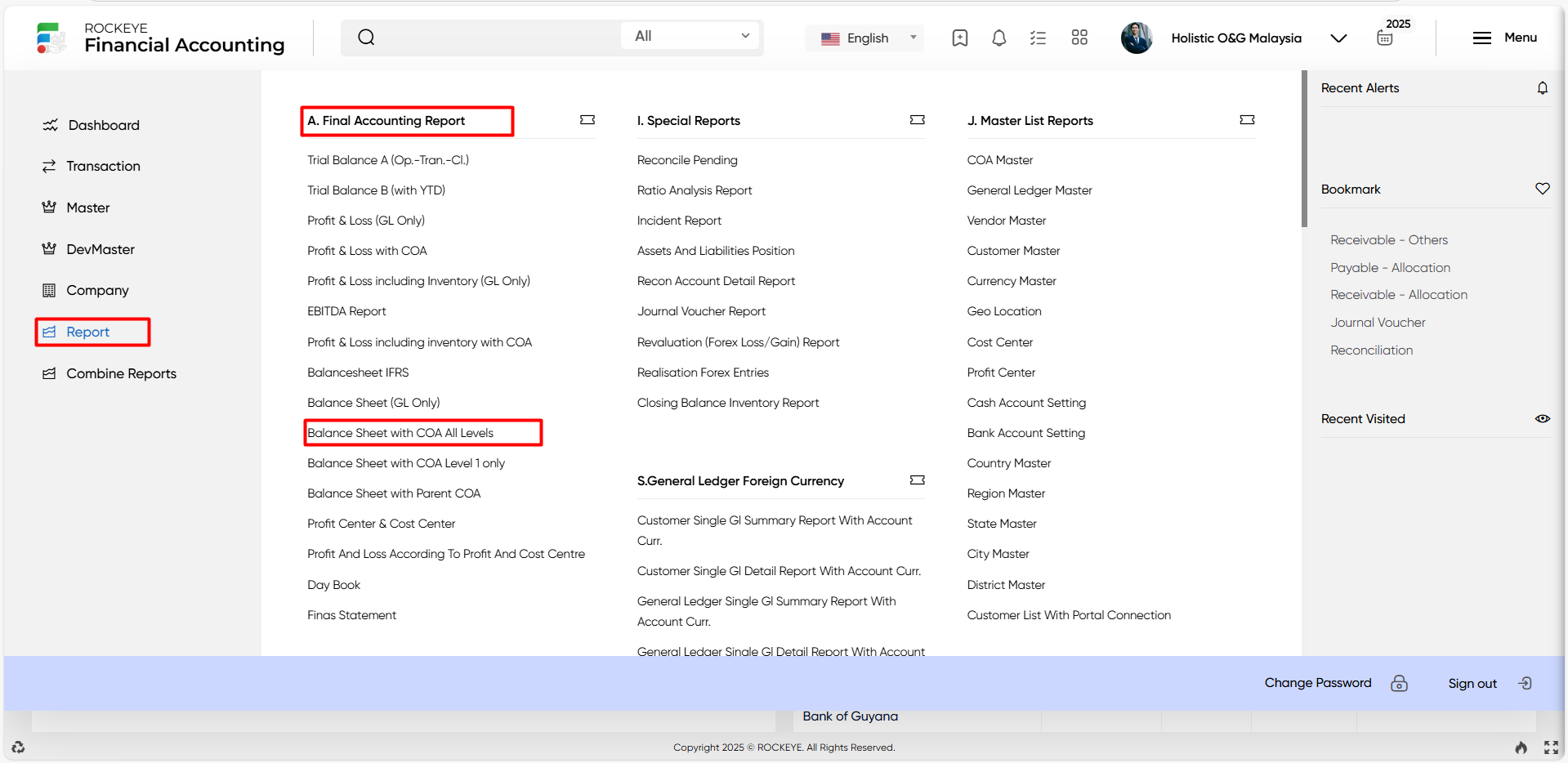
Task: Click Change Password
Action: (x=1318, y=683)
